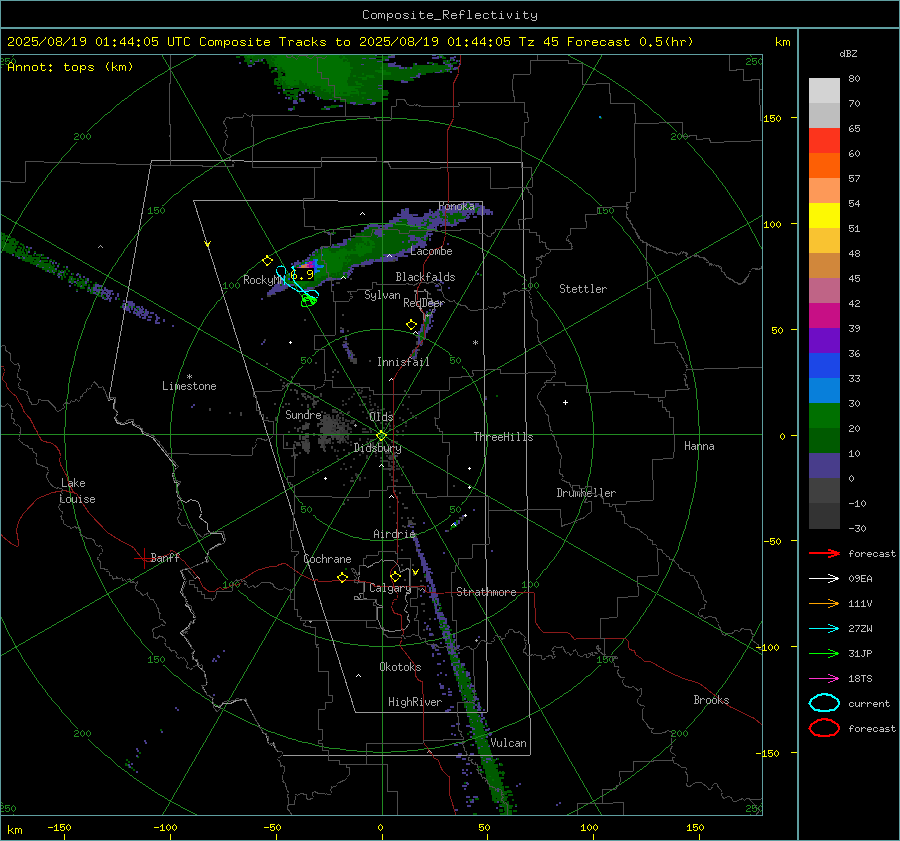
Task: Click the Composite_Reflectivity title
Action: pyautogui.click(x=449, y=15)
